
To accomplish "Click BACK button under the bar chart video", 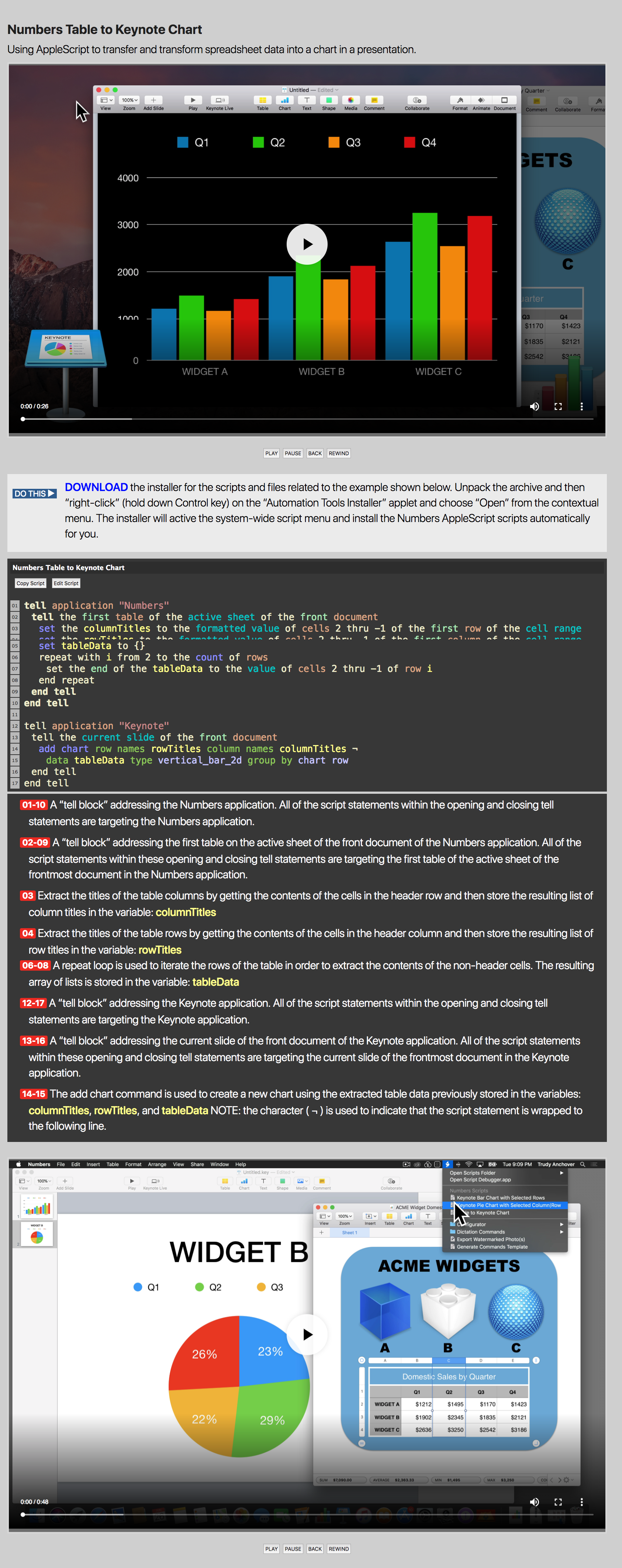I will click(314, 453).
